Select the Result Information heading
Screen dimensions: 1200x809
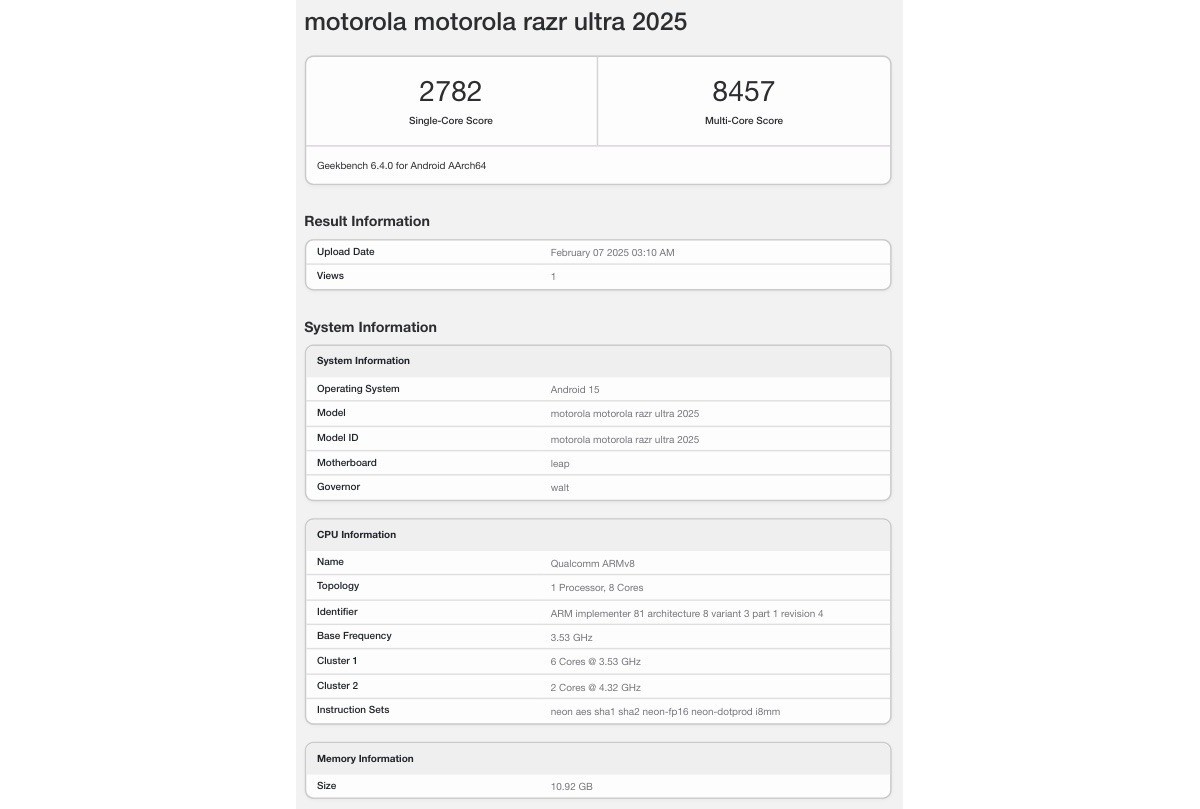[x=367, y=221]
